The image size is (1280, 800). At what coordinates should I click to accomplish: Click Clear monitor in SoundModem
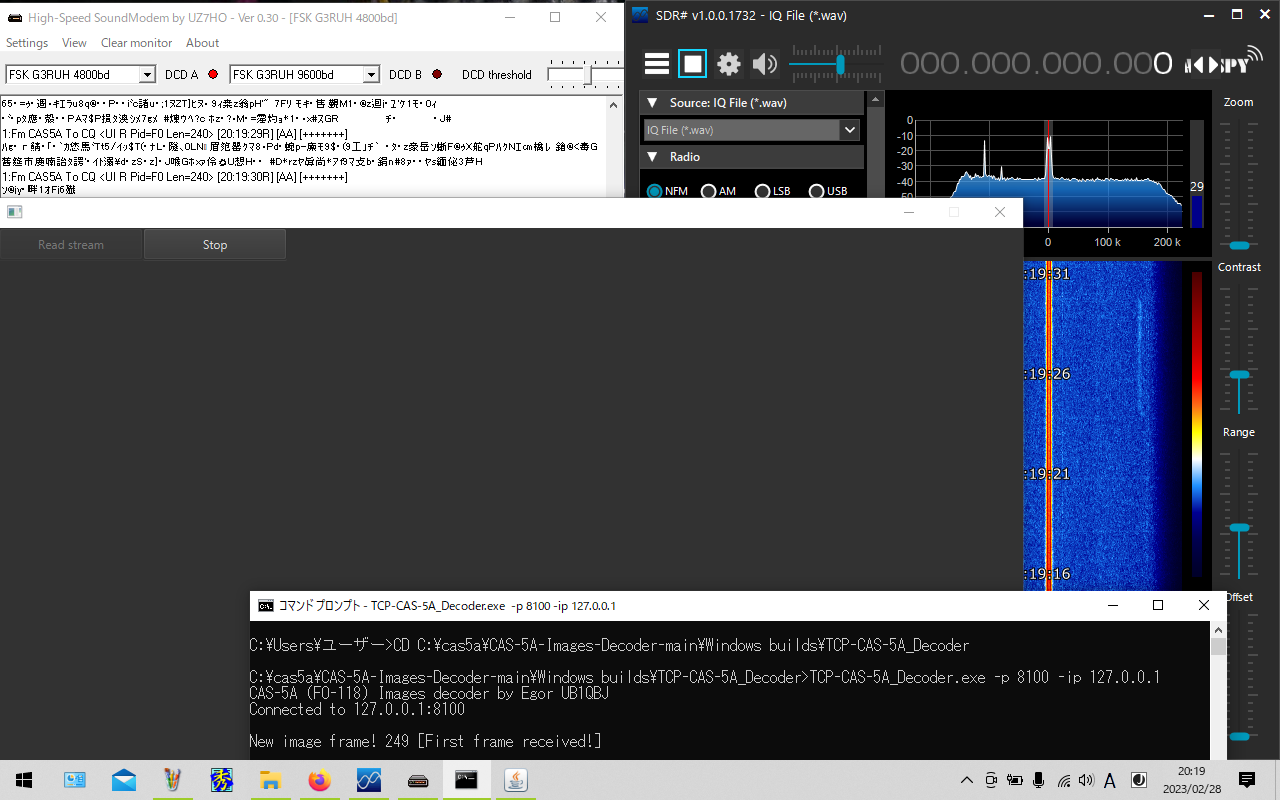coord(136,43)
